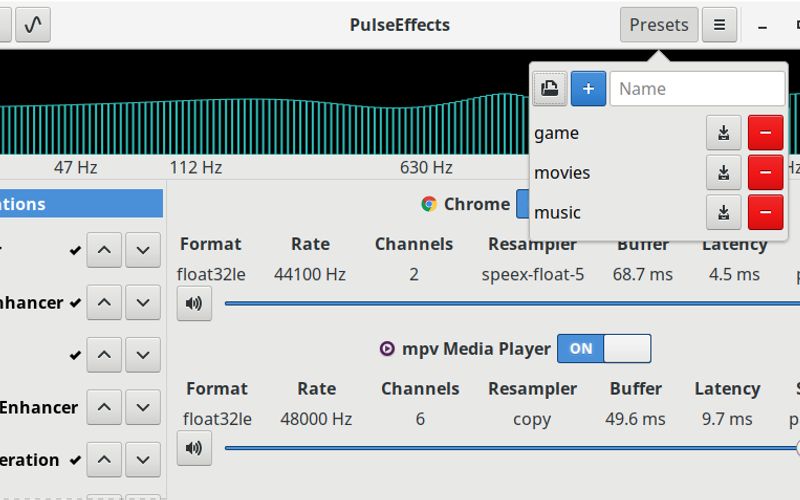Move third plugin row up
The width and height of the screenshot is (800, 500).
tap(104, 355)
